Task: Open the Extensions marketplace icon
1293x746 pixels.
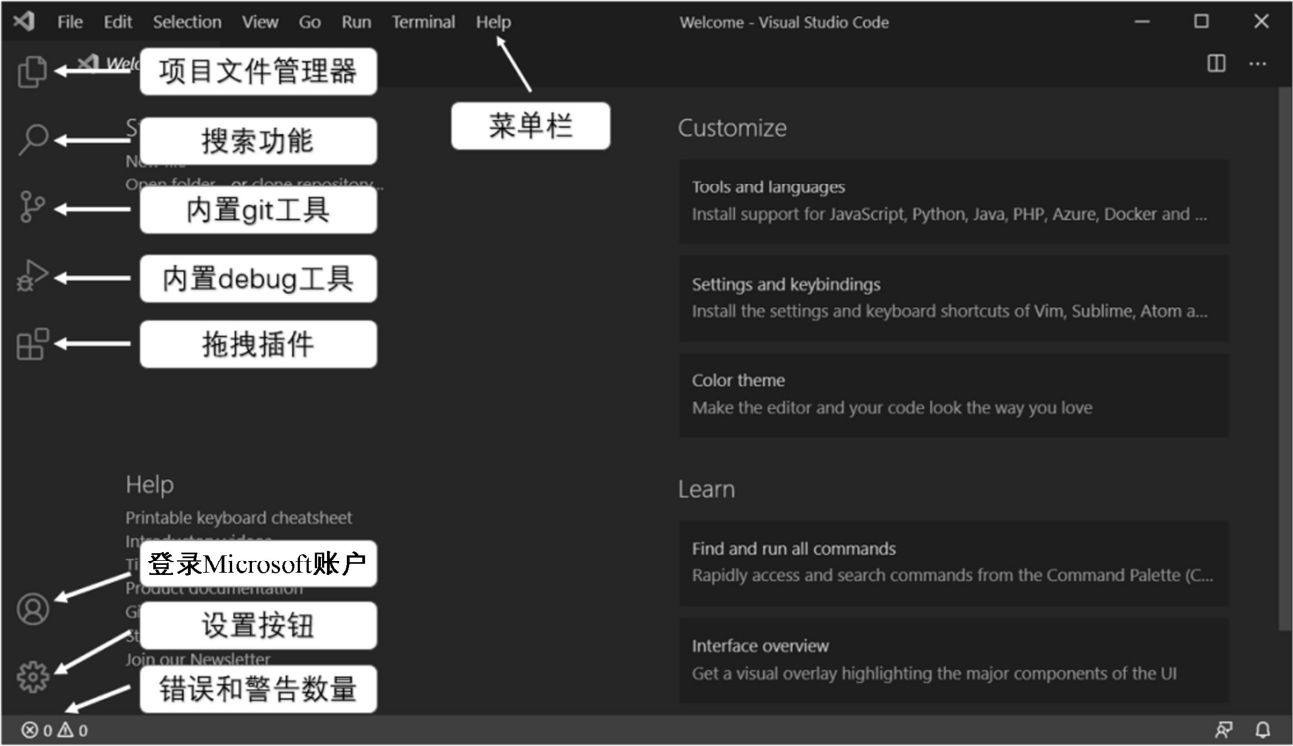Action: point(32,344)
